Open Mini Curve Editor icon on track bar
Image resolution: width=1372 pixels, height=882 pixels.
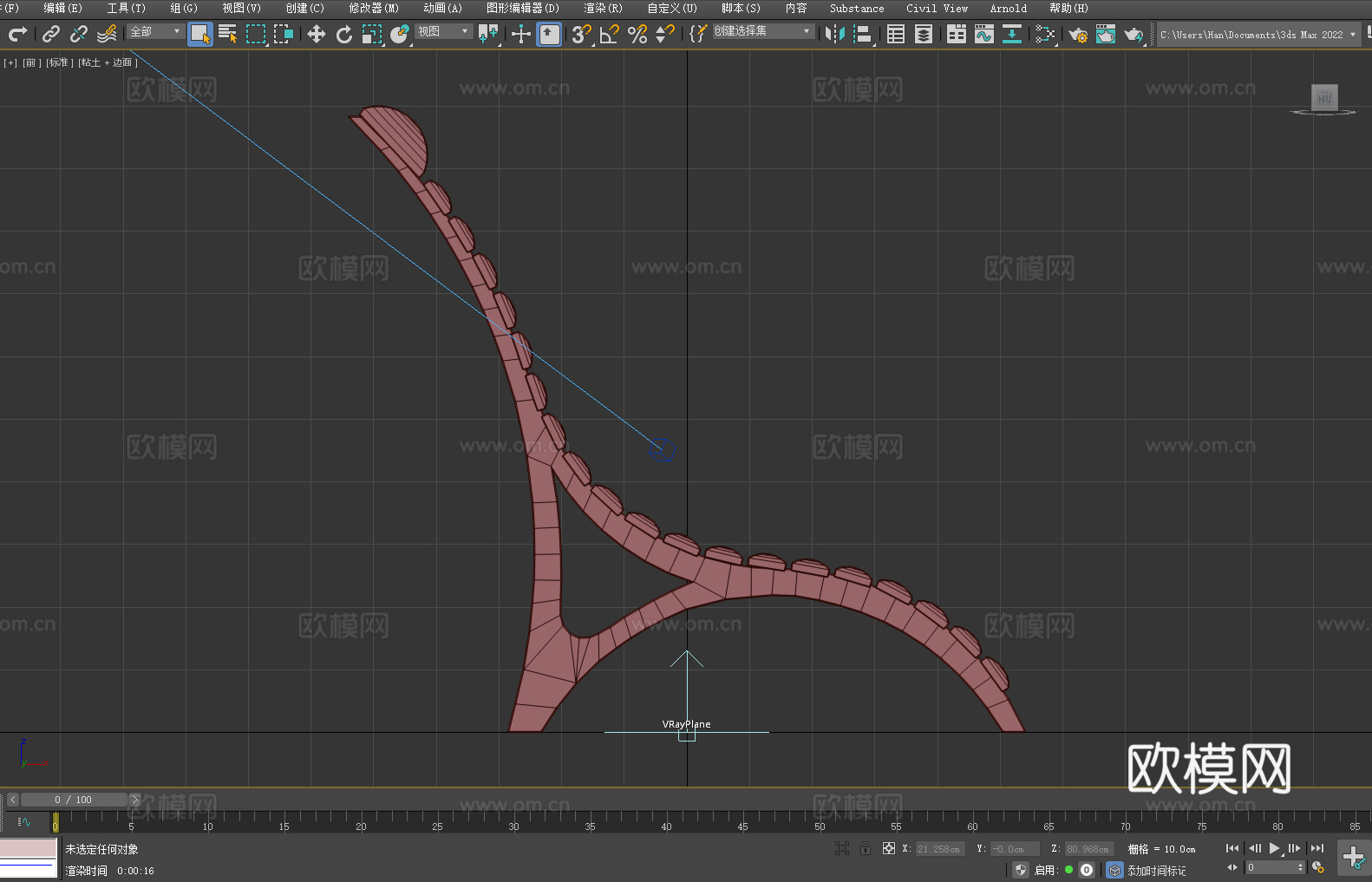pyautogui.click(x=24, y=821)
